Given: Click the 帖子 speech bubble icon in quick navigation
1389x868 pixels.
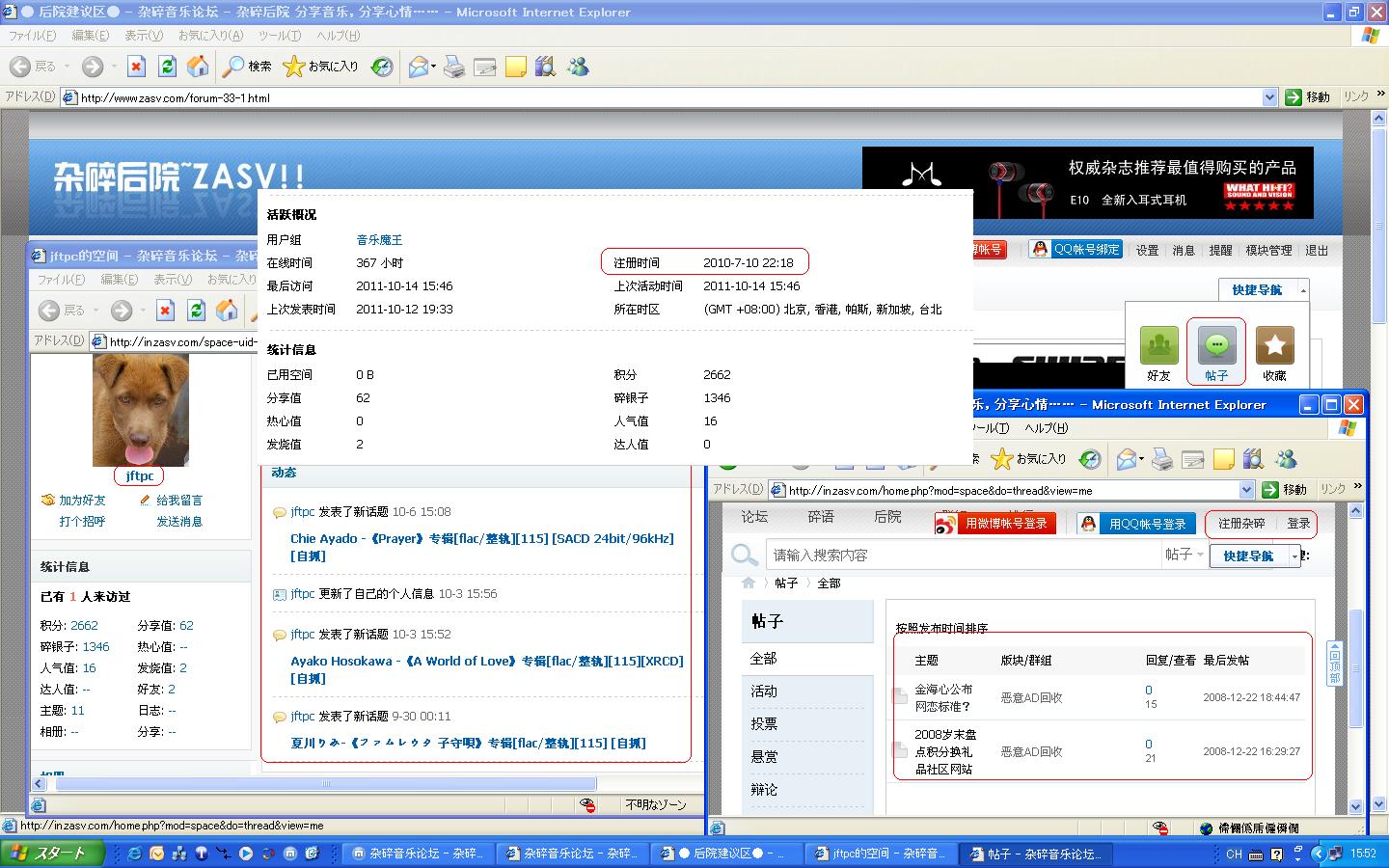Looking at the screenshot, I should pos(1216,347).
